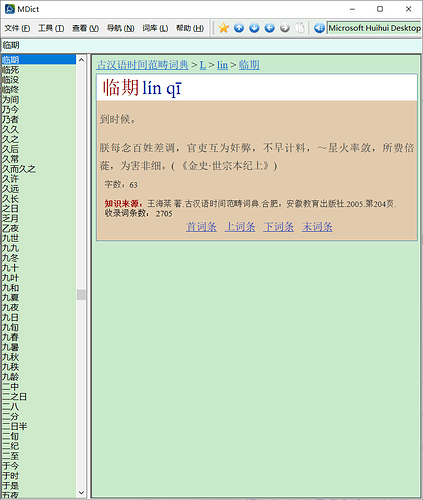This screenshot has width=423, height=500.
Task: Click word list scrollbar down arrow
Action: (81, 492)
